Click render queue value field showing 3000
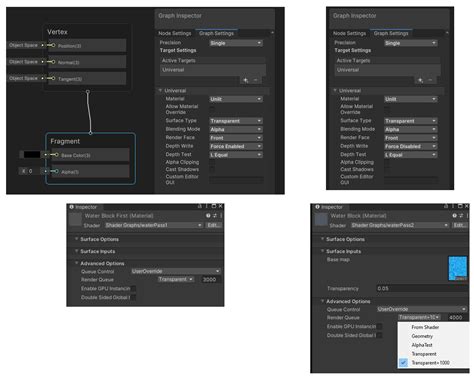474x379 pixels. 210,279
